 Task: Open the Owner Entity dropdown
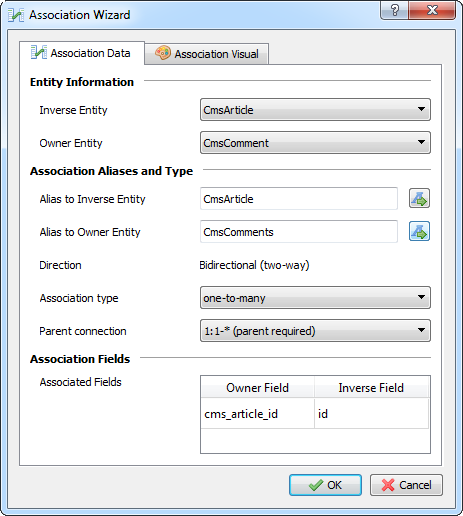[x=315, y=143]
